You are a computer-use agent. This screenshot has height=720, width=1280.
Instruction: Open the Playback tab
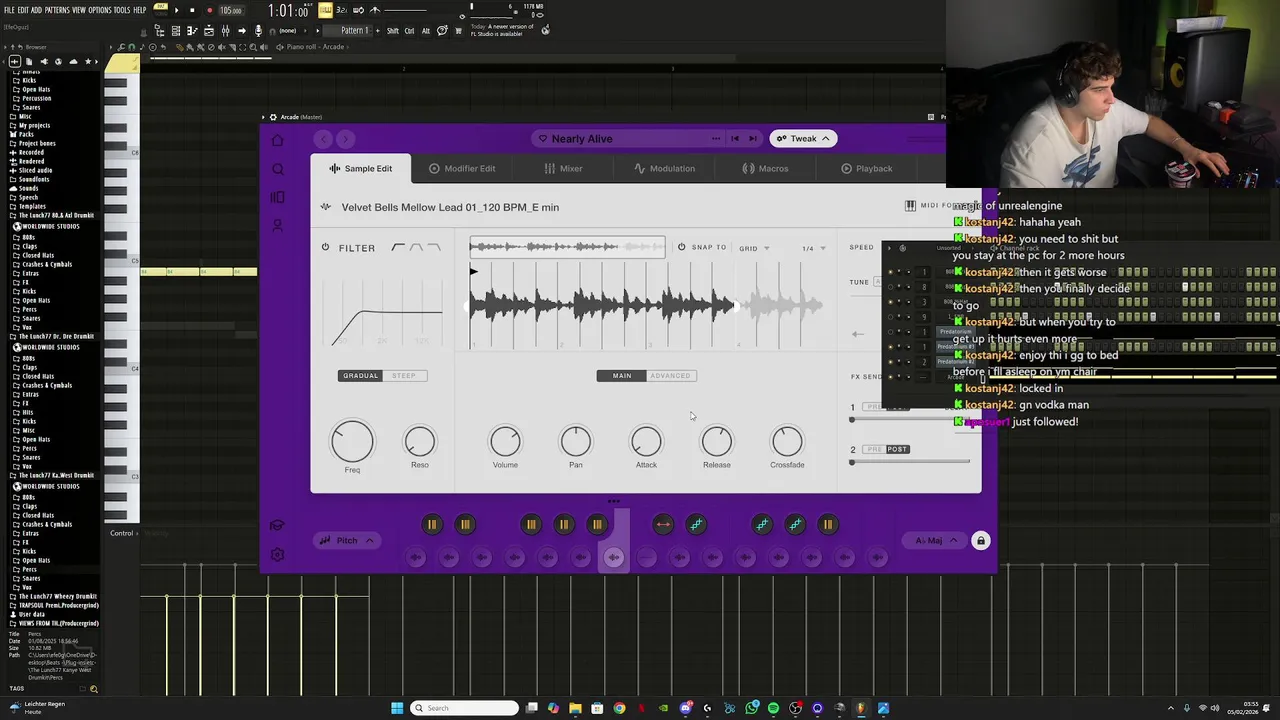click(x=866, y=169)
